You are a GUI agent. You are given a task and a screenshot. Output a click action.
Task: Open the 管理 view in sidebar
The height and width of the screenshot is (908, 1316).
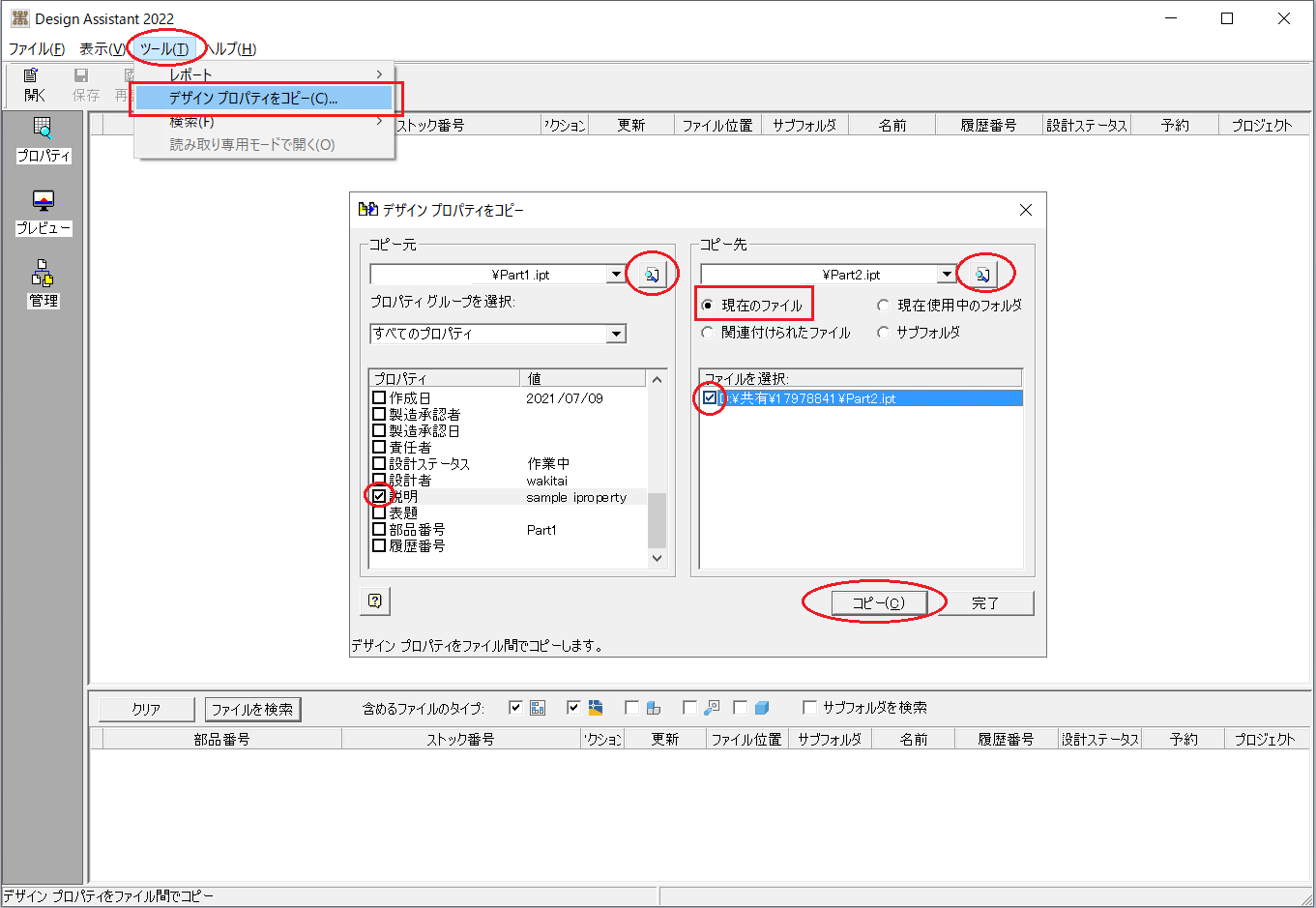(44, 284)
